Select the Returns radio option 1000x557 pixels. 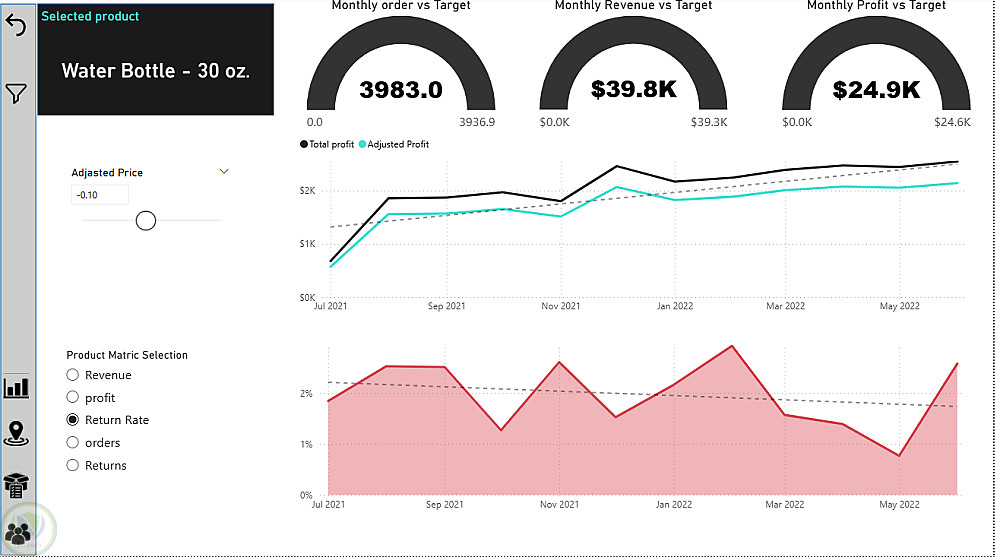73,465
